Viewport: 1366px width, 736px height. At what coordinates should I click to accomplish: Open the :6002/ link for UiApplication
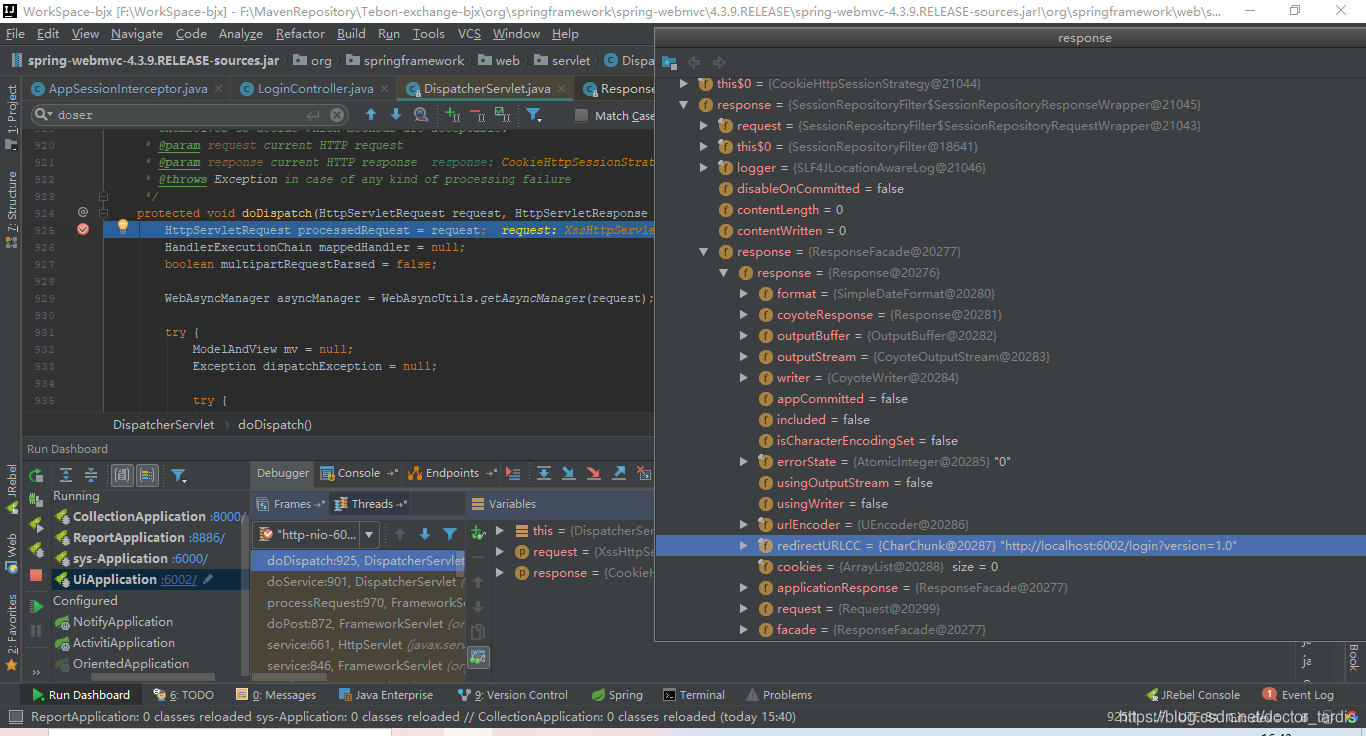[178, 580]
